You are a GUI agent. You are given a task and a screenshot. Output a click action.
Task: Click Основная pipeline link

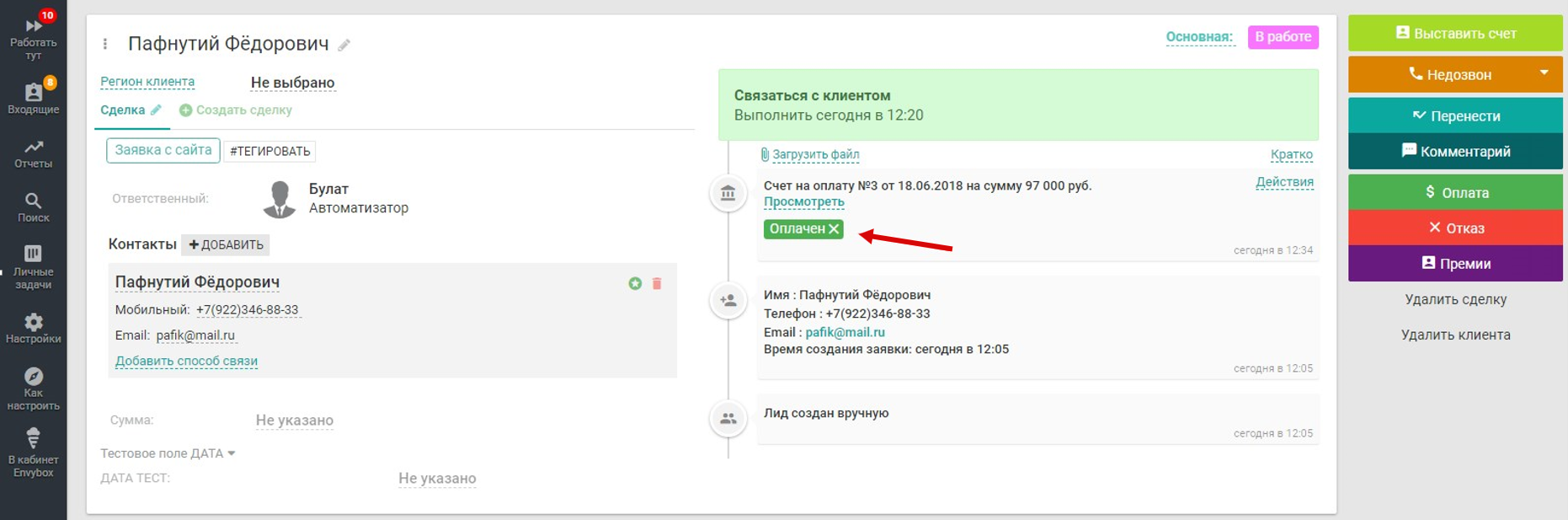pyautogui.click(x=1199, y=37)
